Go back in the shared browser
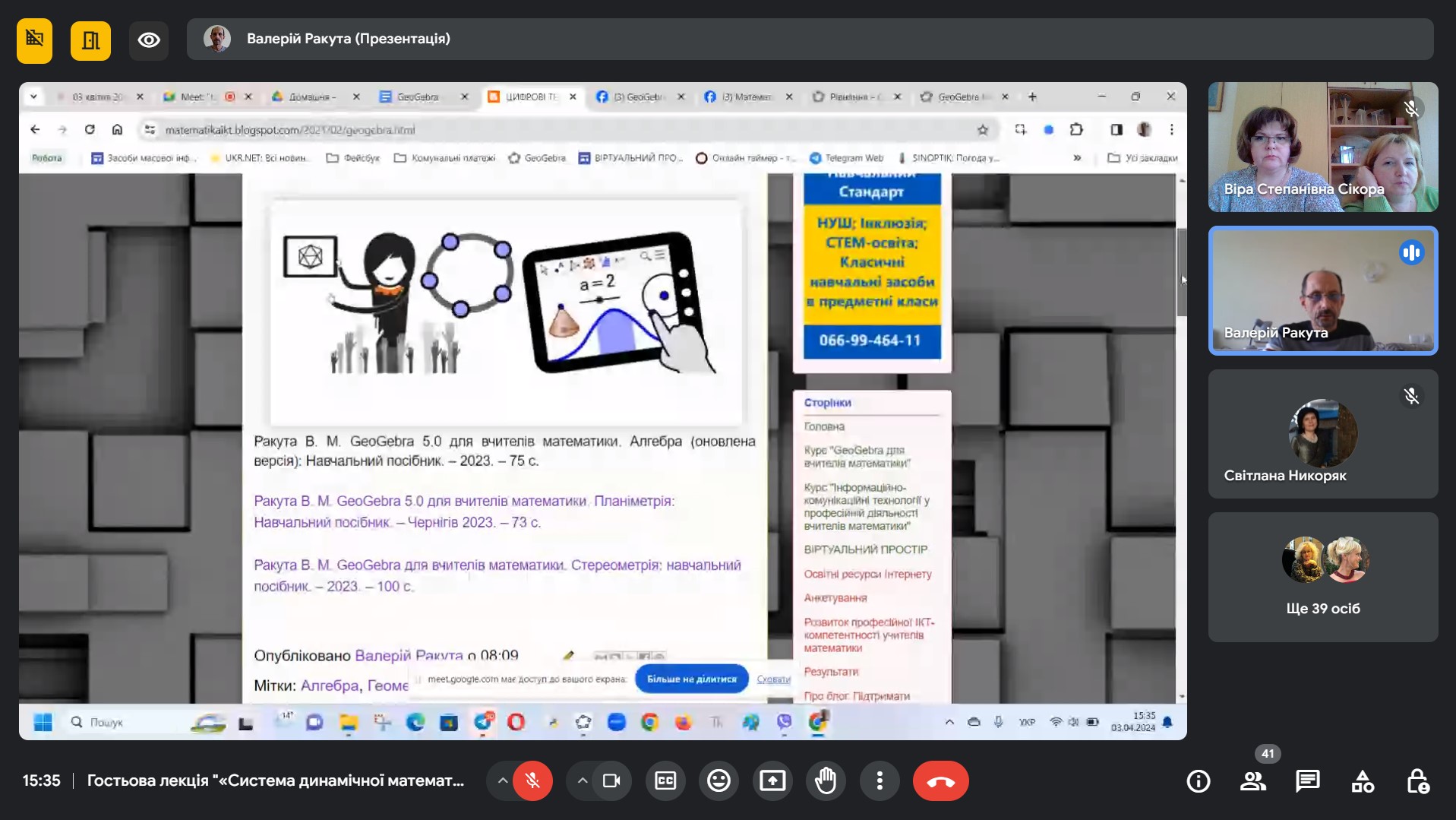This screenshot has width=1456, height=820. (35, 129)
